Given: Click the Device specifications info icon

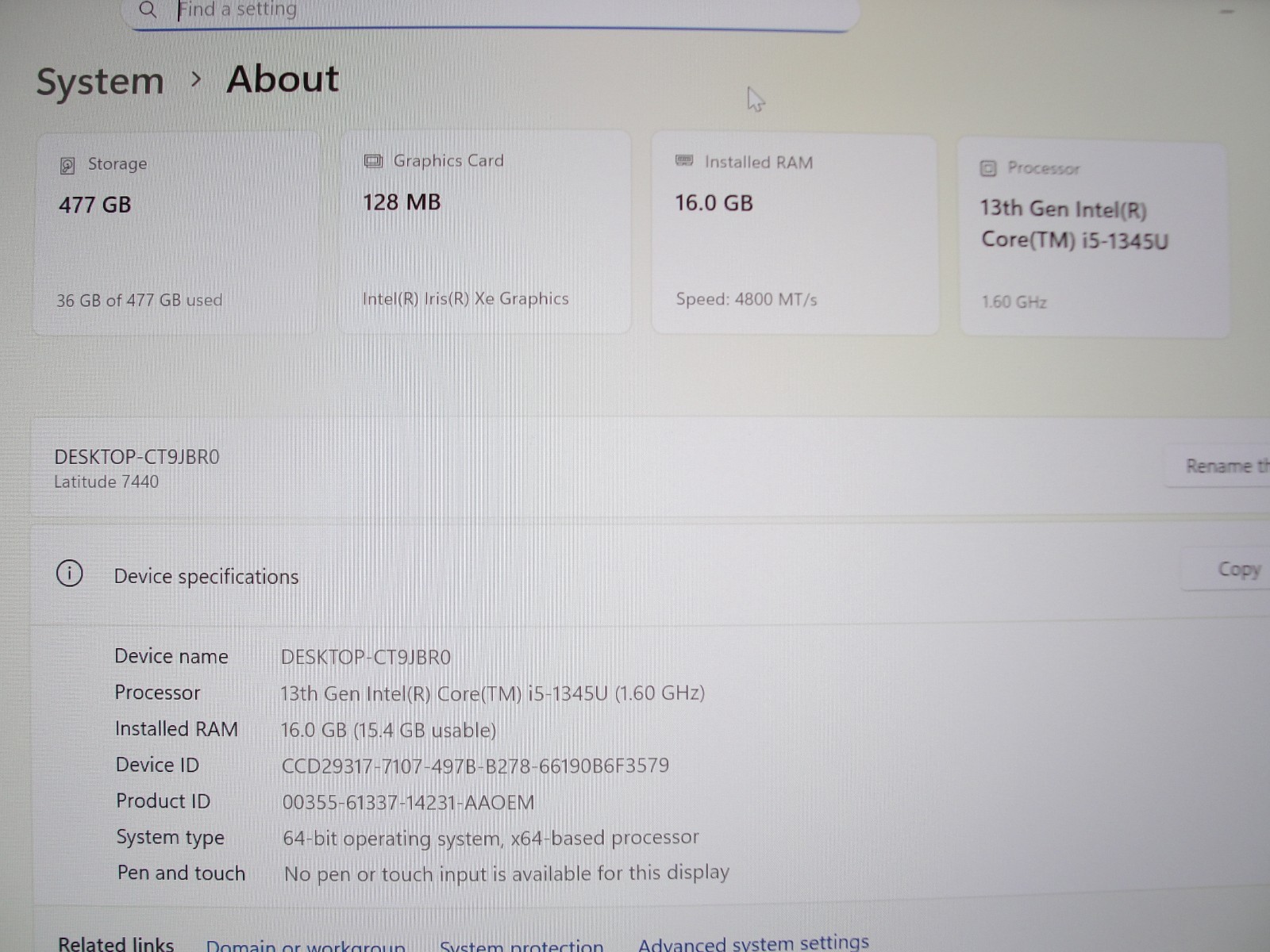Looking at the screenshot, I should [70, 573].
